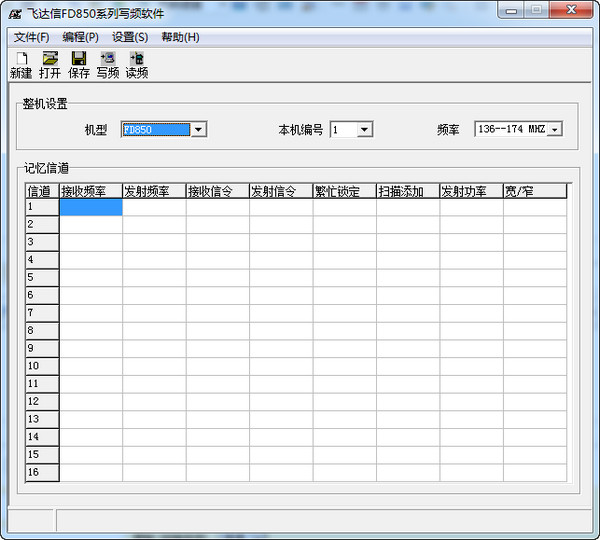Open the 编程(P) menu
This screenshot has height=540, width=600.
81,38
